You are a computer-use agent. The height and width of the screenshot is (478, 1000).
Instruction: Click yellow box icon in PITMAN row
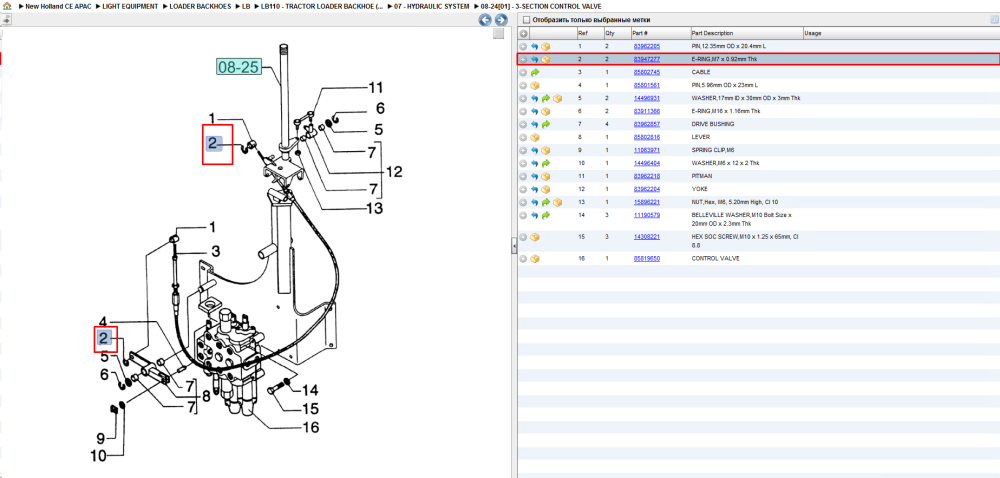point(546,177)
